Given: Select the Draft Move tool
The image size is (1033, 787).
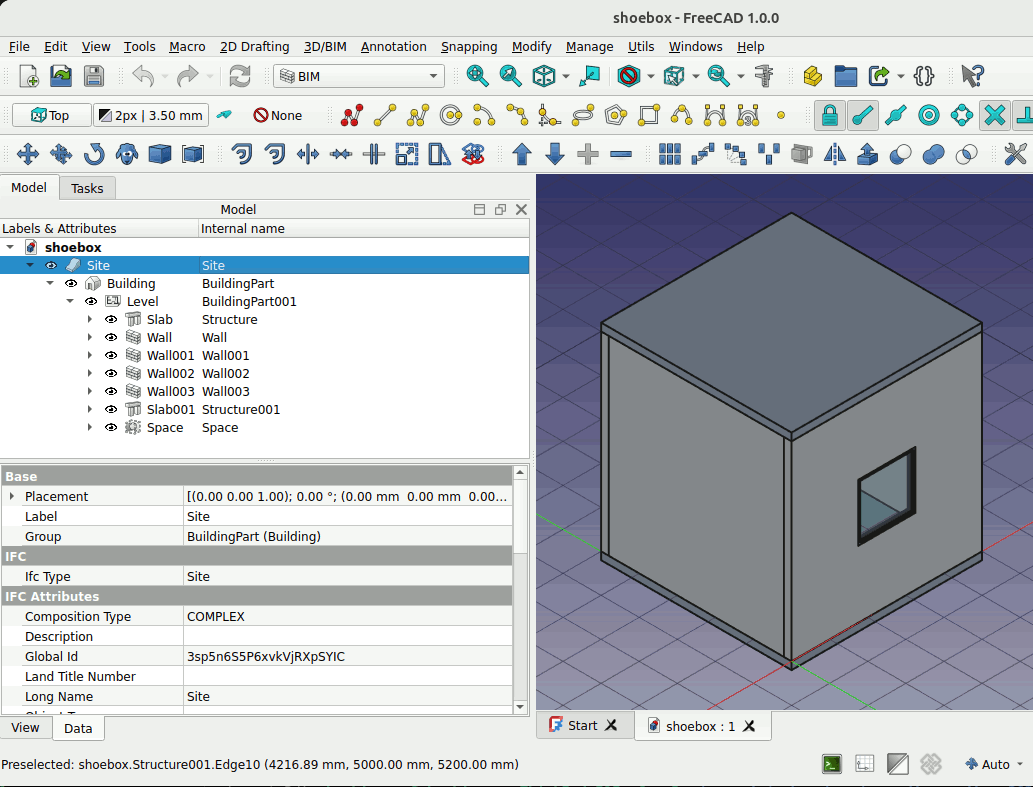Looking at the screenshot, I should point(28,154).
